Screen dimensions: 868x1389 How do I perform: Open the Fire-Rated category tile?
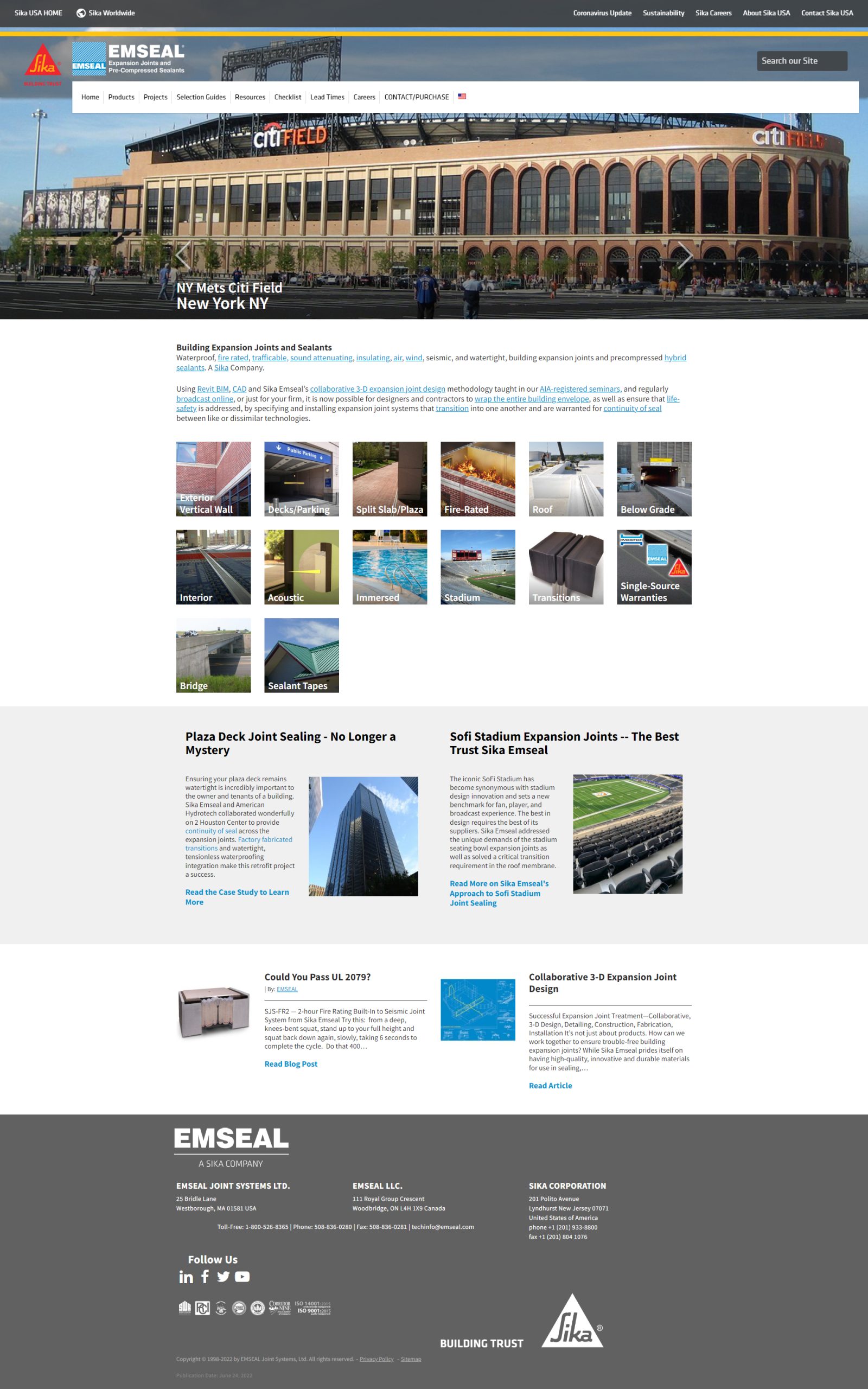pyautogui.click(x=477, y=479)
